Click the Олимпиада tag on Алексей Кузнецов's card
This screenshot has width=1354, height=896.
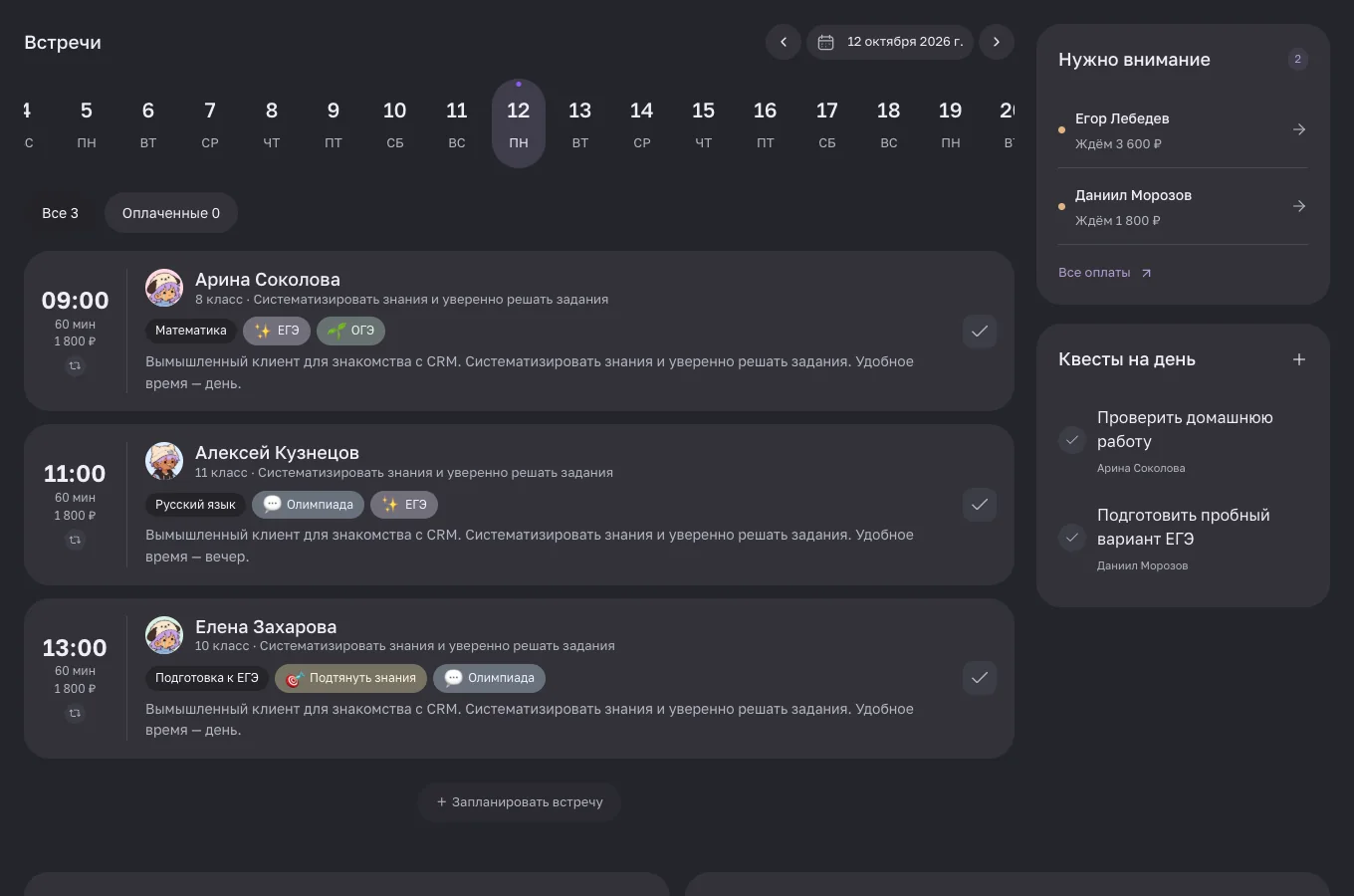point(308,505)
